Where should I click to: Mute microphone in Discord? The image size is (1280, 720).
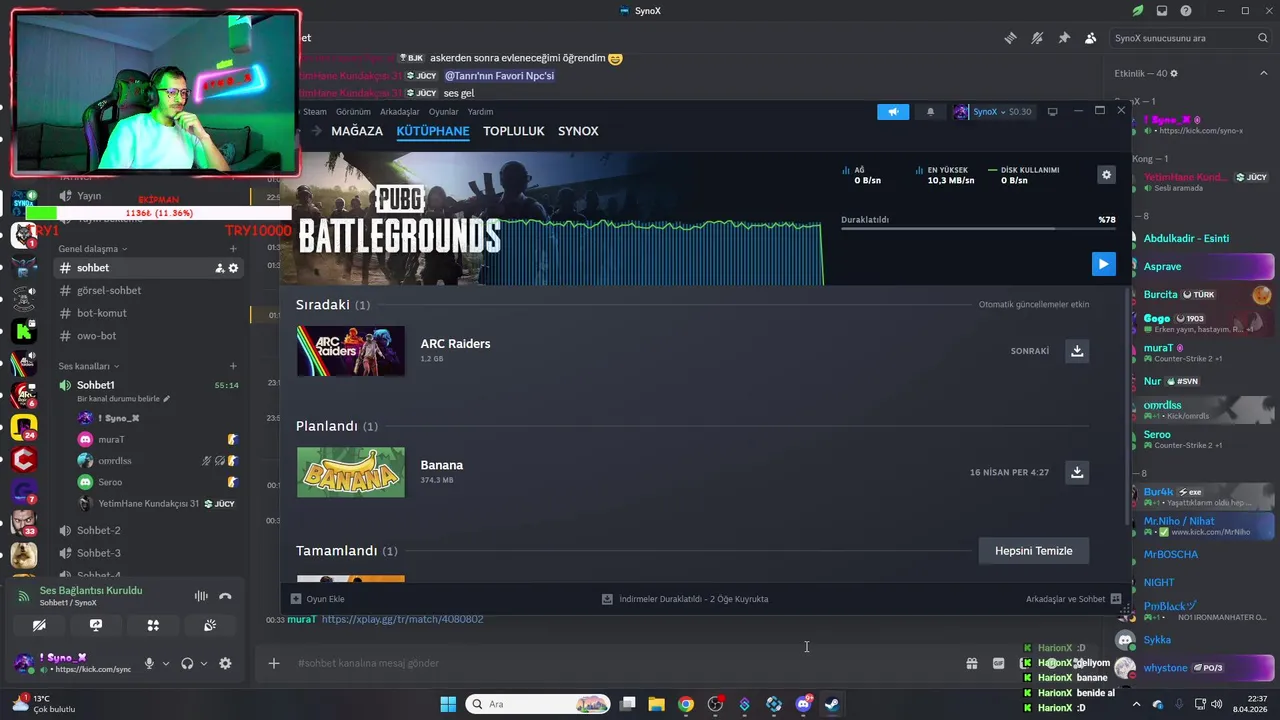tap(149, 663)
